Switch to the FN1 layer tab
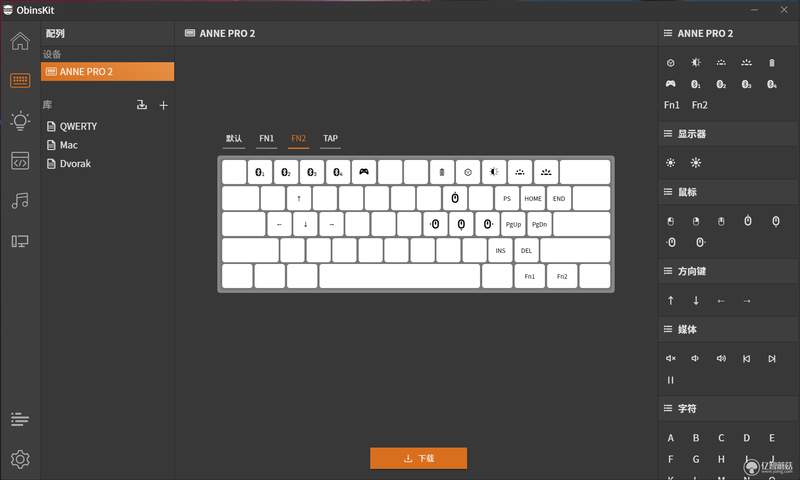Image resolution: width=800 pixels, height=480 pixels. (x=266, y=139)
